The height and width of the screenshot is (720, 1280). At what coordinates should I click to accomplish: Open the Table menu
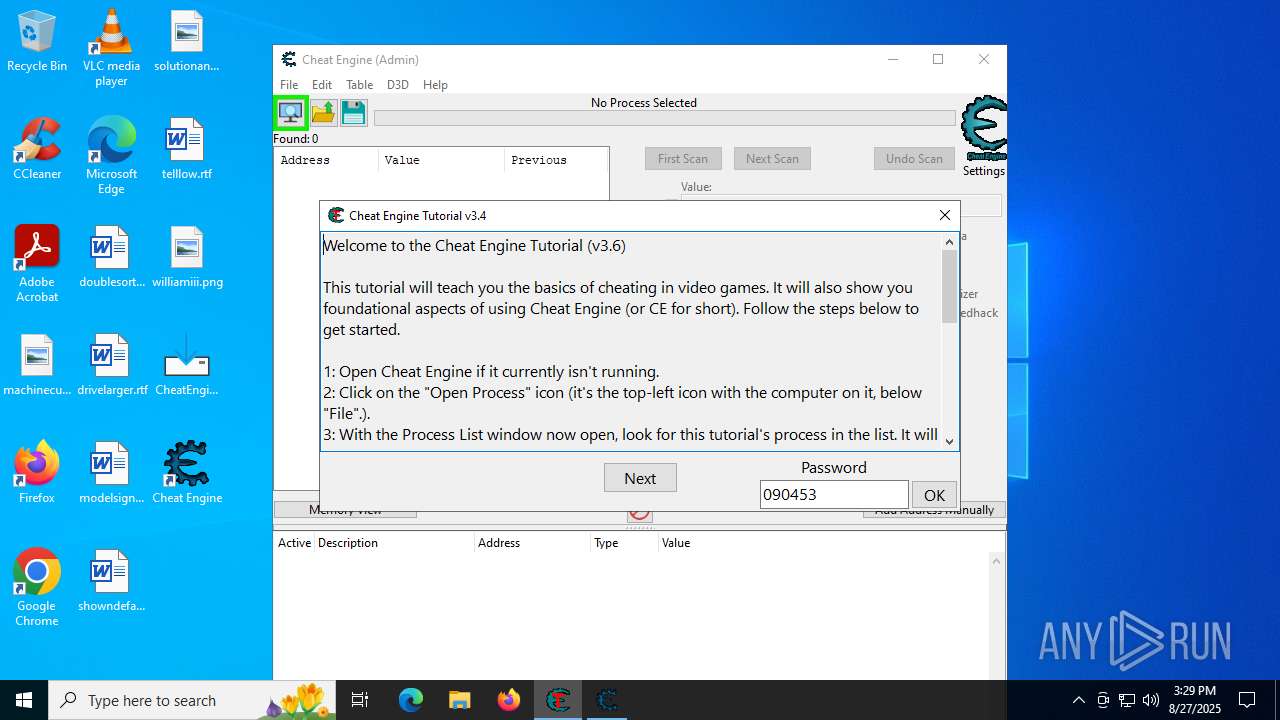point(359,85)
